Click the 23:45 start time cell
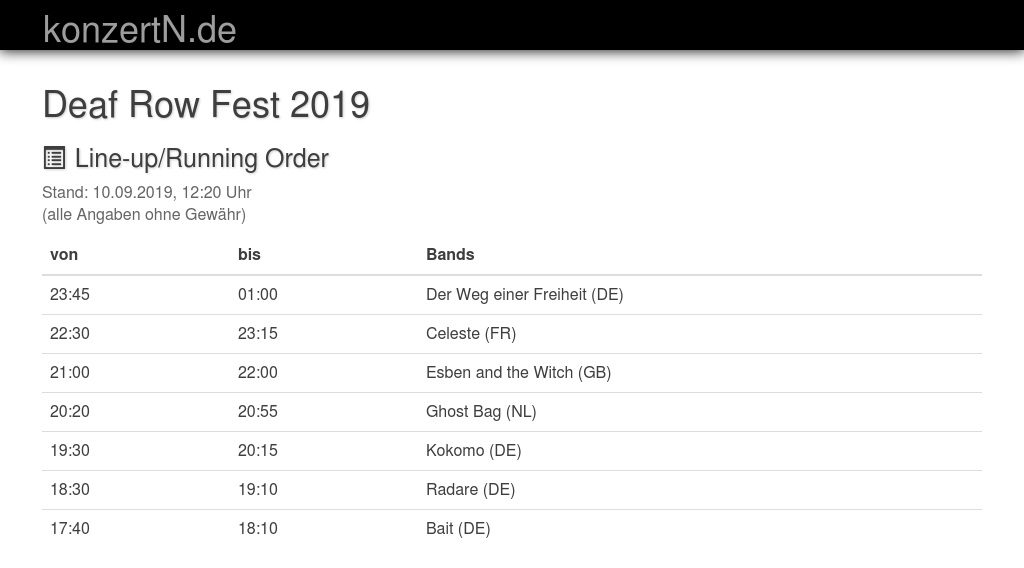 (x=70, y=294)
